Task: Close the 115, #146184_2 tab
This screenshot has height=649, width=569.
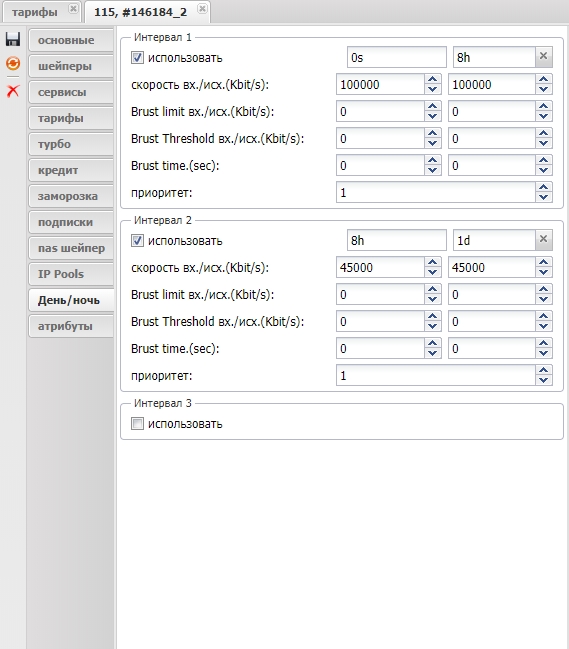Action: click(202, 8)
